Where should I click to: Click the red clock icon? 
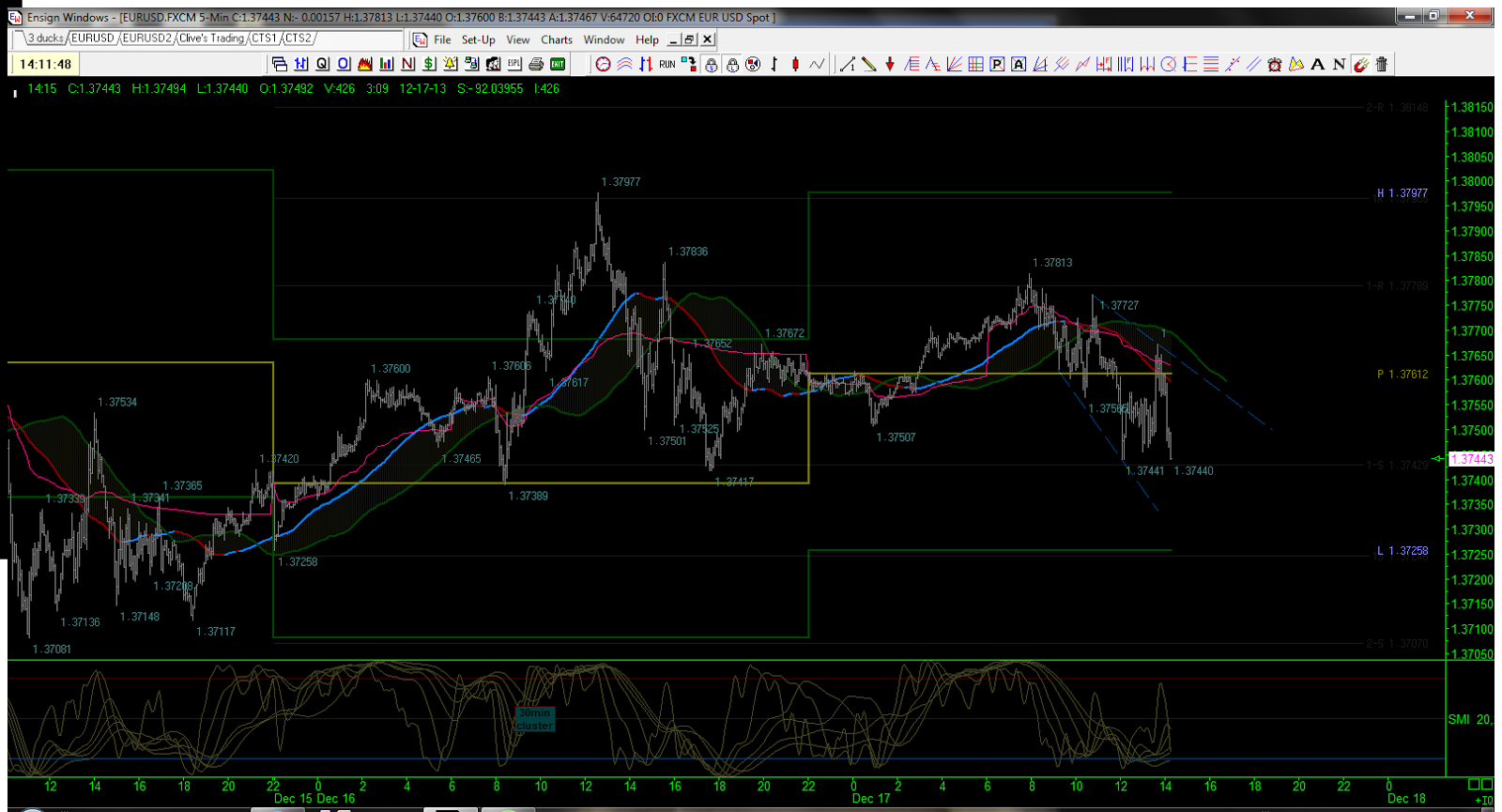pos(603,64)
